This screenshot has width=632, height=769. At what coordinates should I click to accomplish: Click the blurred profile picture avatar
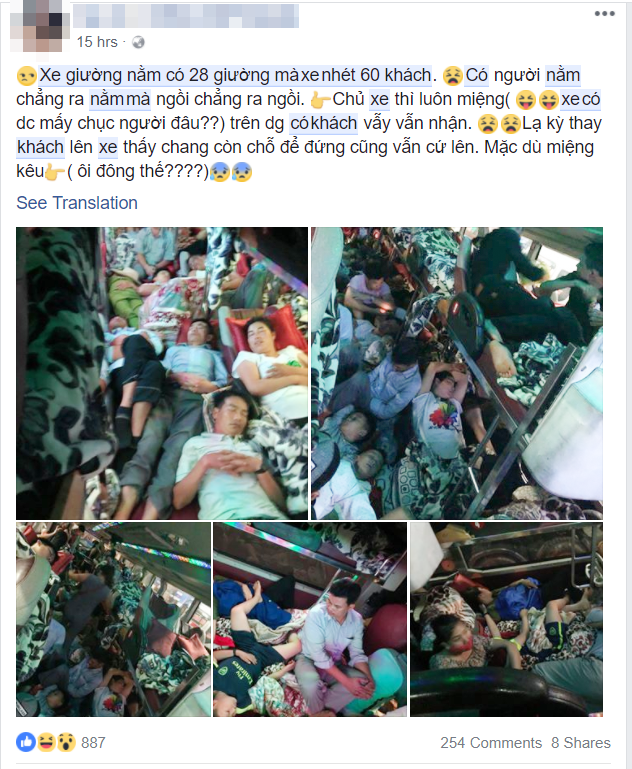click(x=39, y=28)
